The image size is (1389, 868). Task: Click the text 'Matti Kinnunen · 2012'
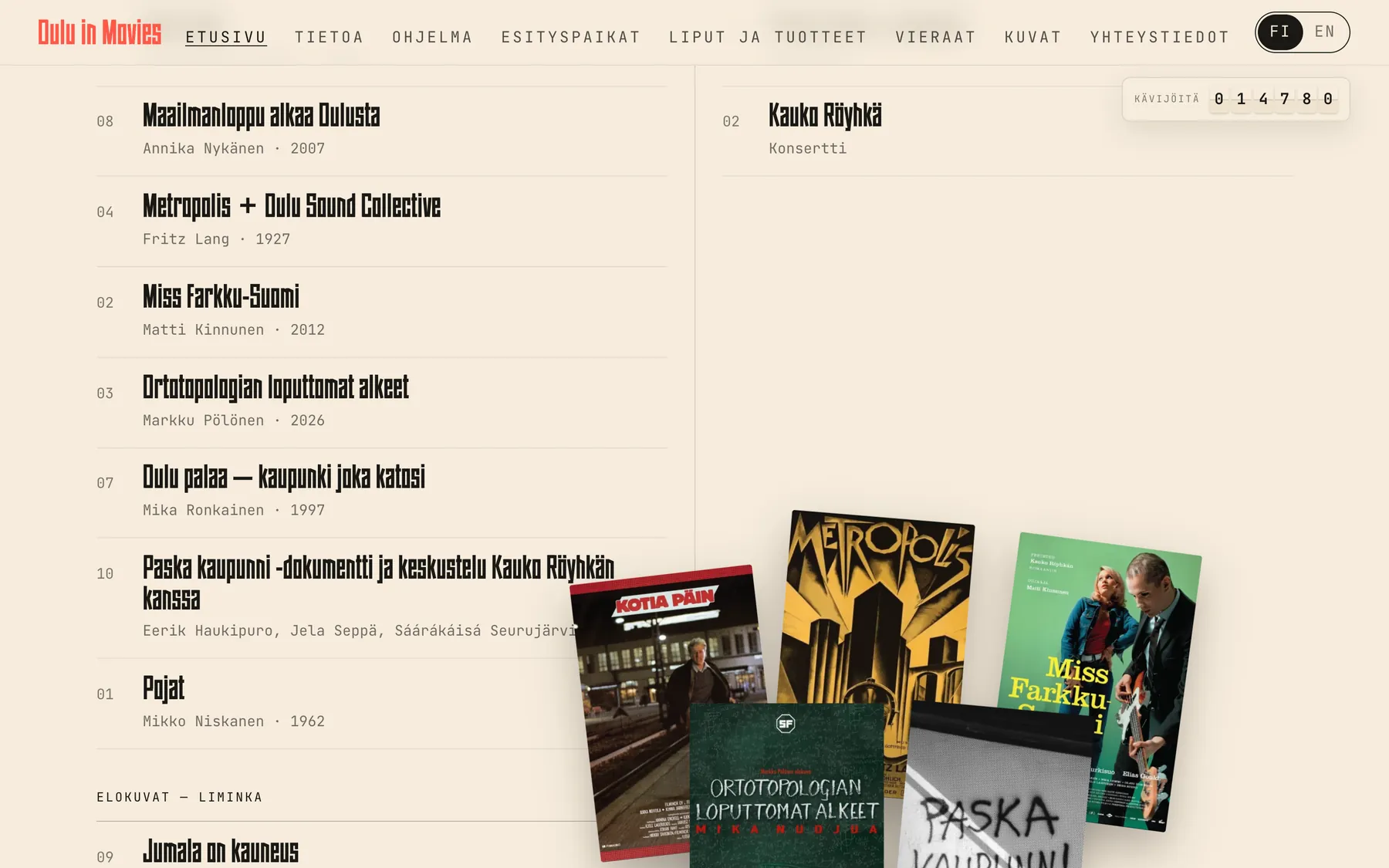click(234, 330)
